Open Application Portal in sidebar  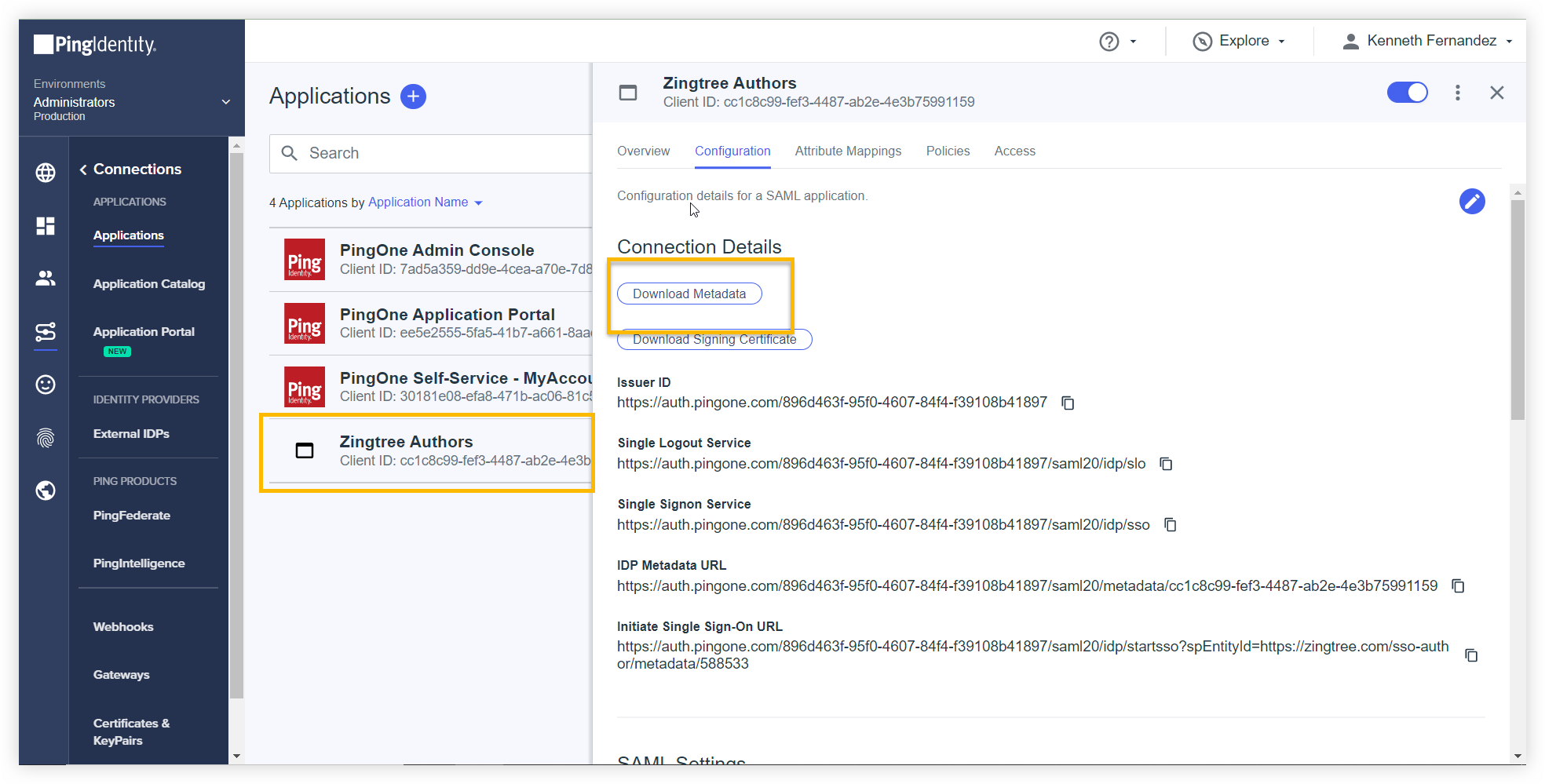click(x=144, y=332)
